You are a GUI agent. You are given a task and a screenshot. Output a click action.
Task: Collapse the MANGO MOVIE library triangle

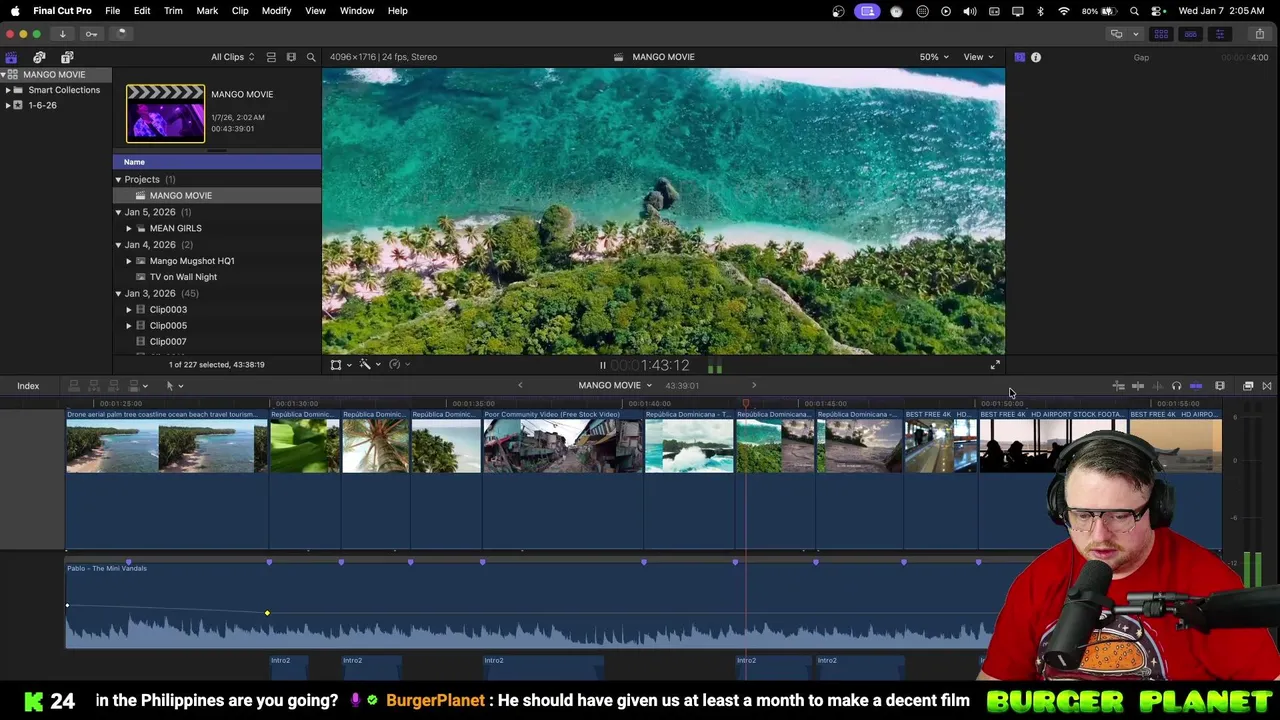tap(5, 75)
